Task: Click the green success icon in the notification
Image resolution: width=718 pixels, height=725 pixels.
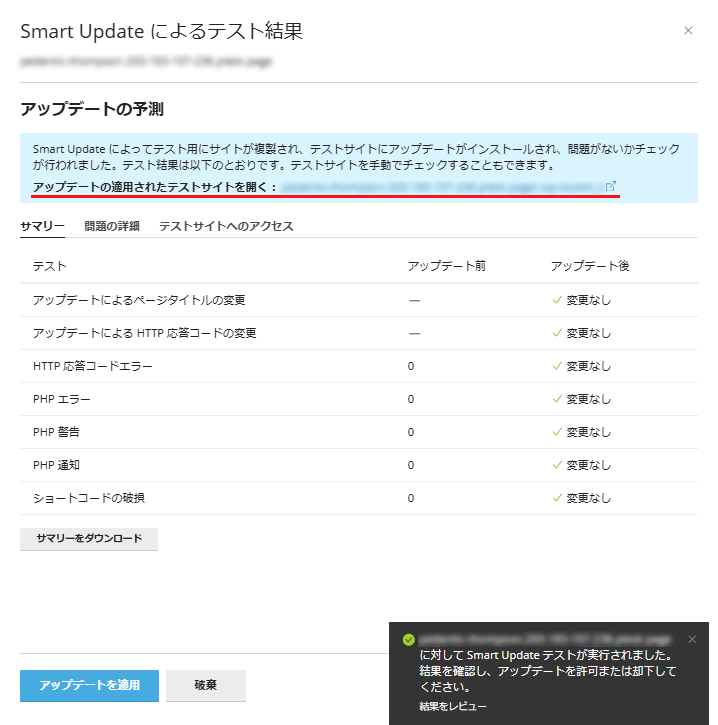Action: [x=408, y=639]
